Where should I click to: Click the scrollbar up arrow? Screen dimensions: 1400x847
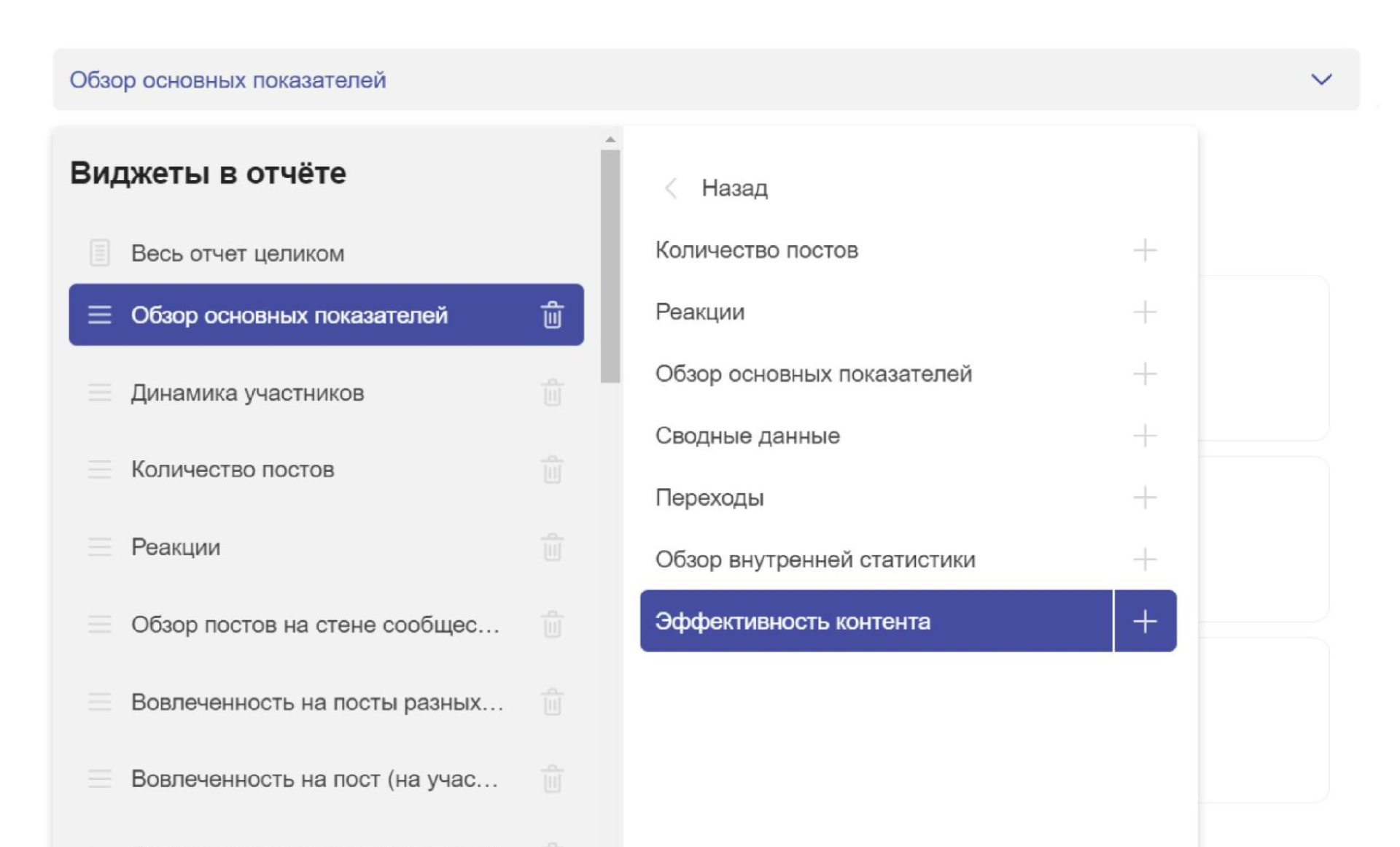click(x=610, y=139)
